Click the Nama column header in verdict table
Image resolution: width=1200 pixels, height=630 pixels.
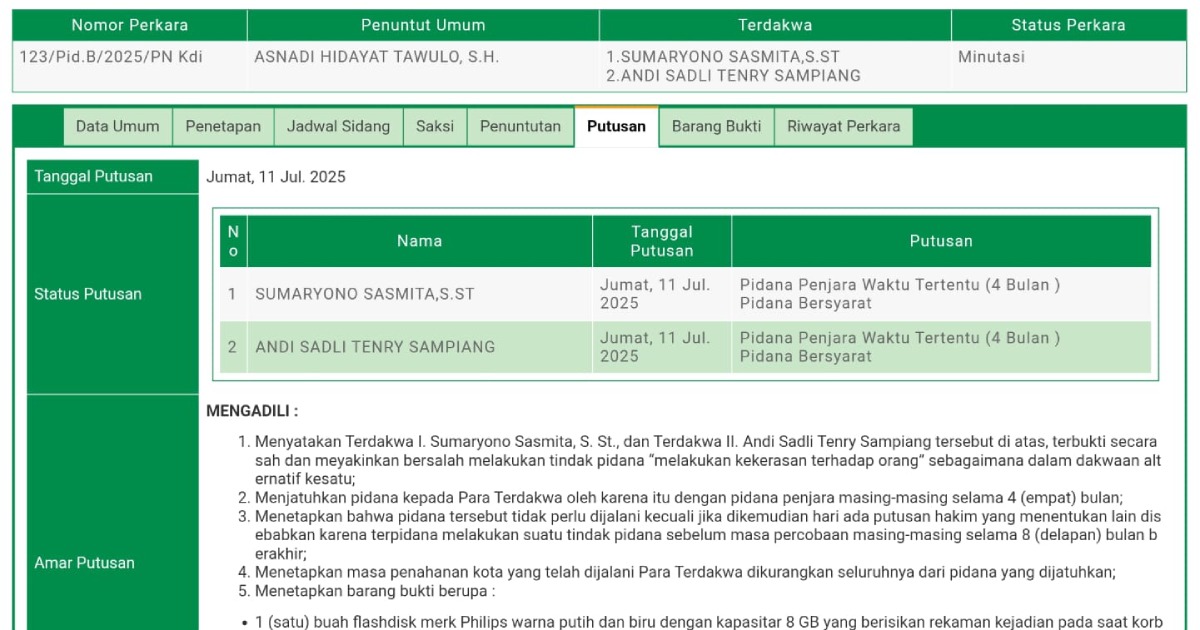419,241
